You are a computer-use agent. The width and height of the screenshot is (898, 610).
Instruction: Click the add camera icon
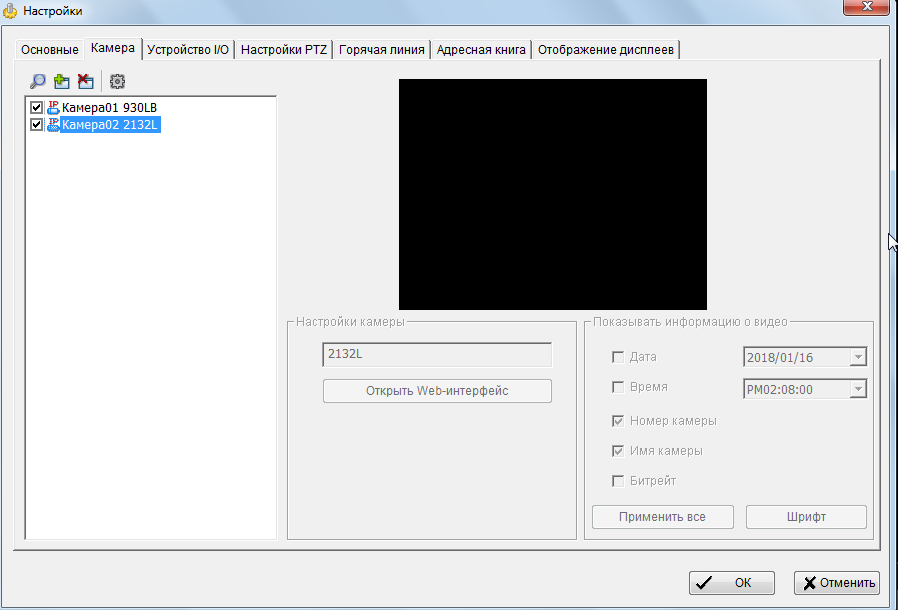coord(61,81)
